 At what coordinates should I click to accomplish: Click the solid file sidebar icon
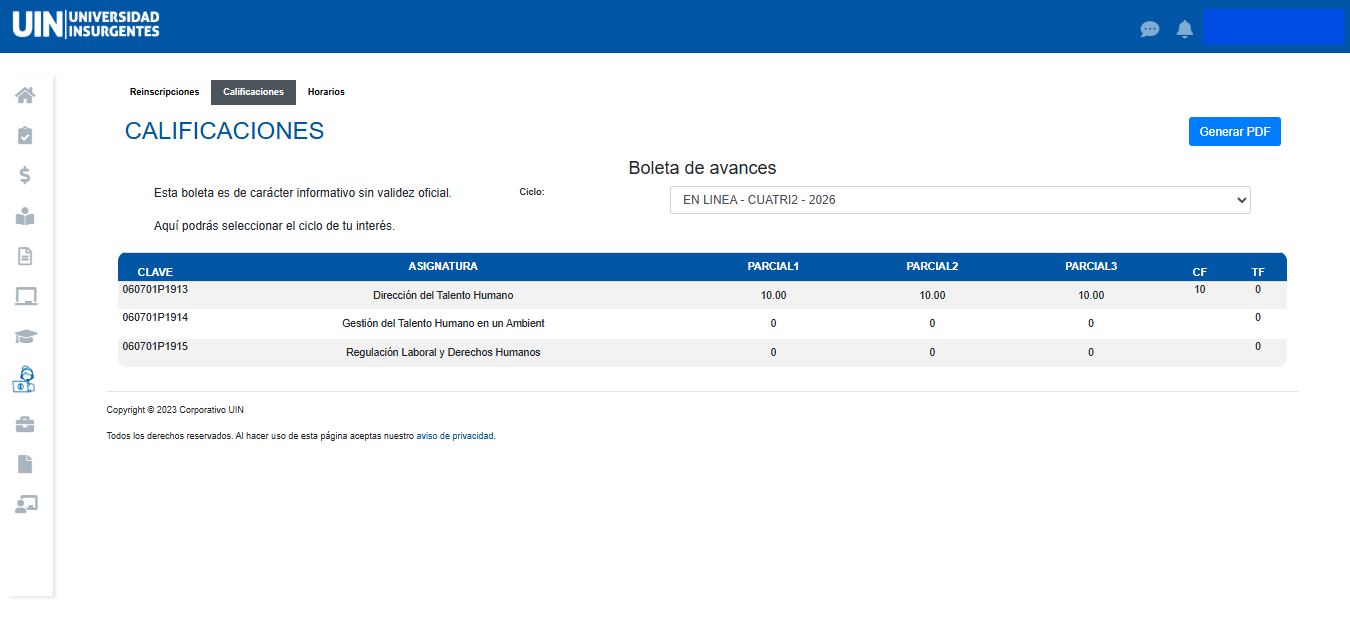click(25, 464)
